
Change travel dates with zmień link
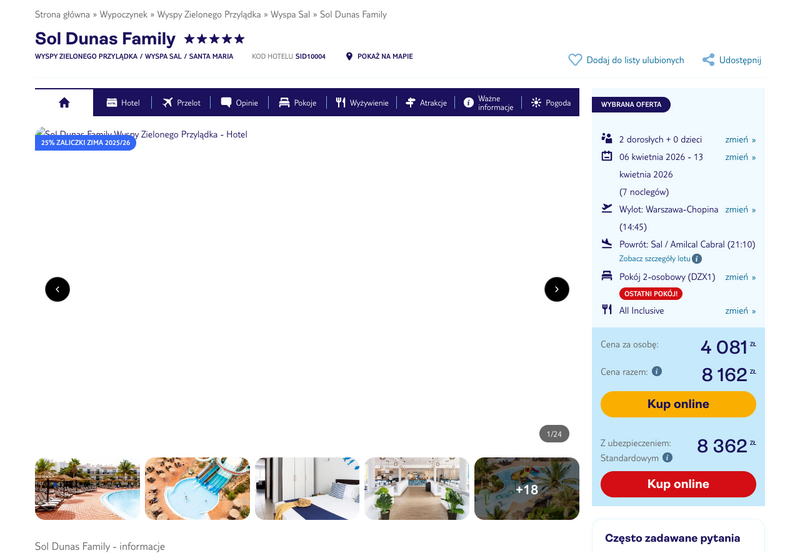point(740,157)
